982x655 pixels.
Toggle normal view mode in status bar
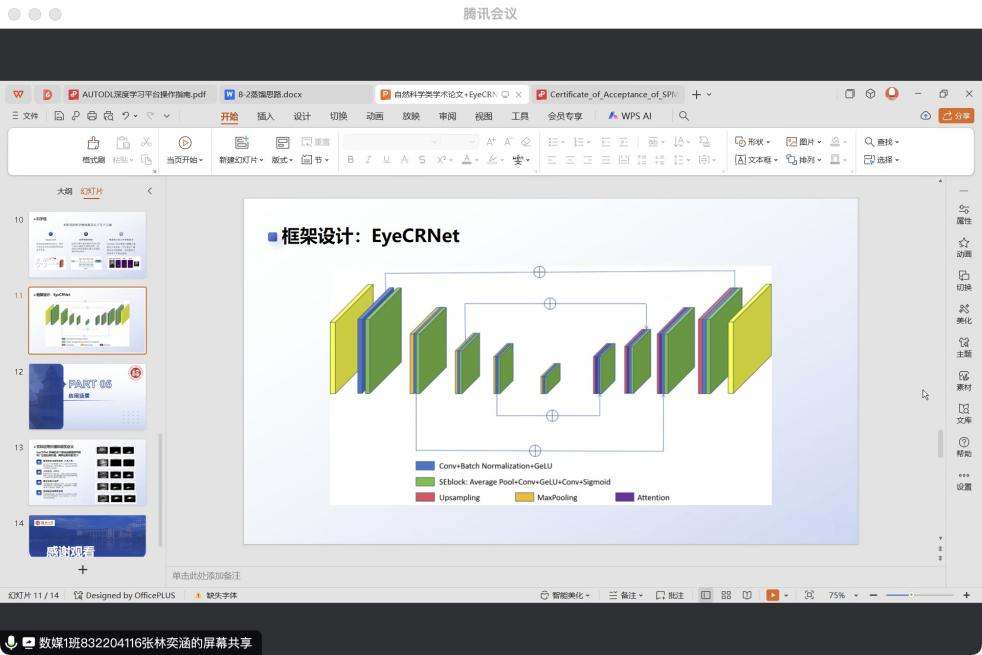tap(706, 595)
